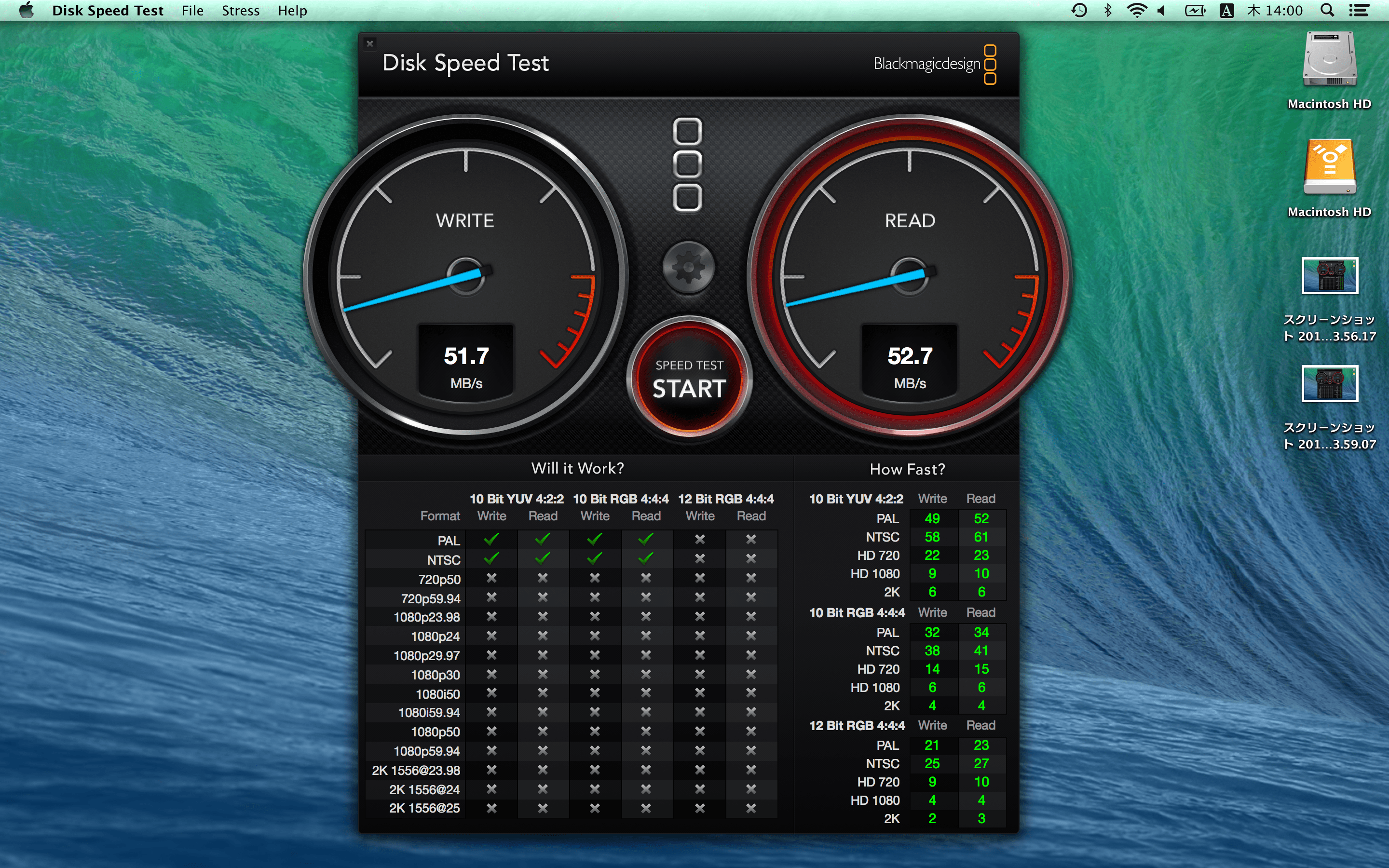Screen dimensions: 1389x868
Task: Click 10 Bit YUV NTSC read value 61
Action: point(981,537)
